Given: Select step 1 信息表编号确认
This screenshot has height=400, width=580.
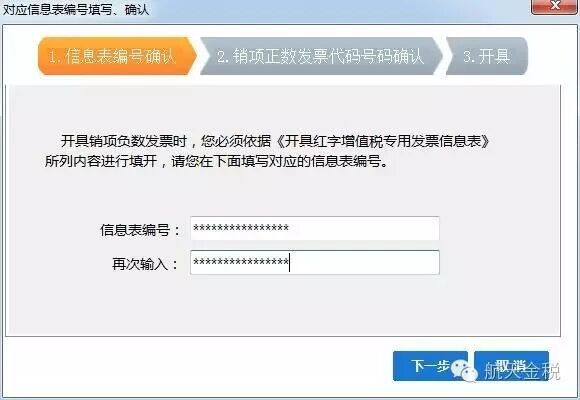Looking at the screenshot, I should (x=117, y=56).
